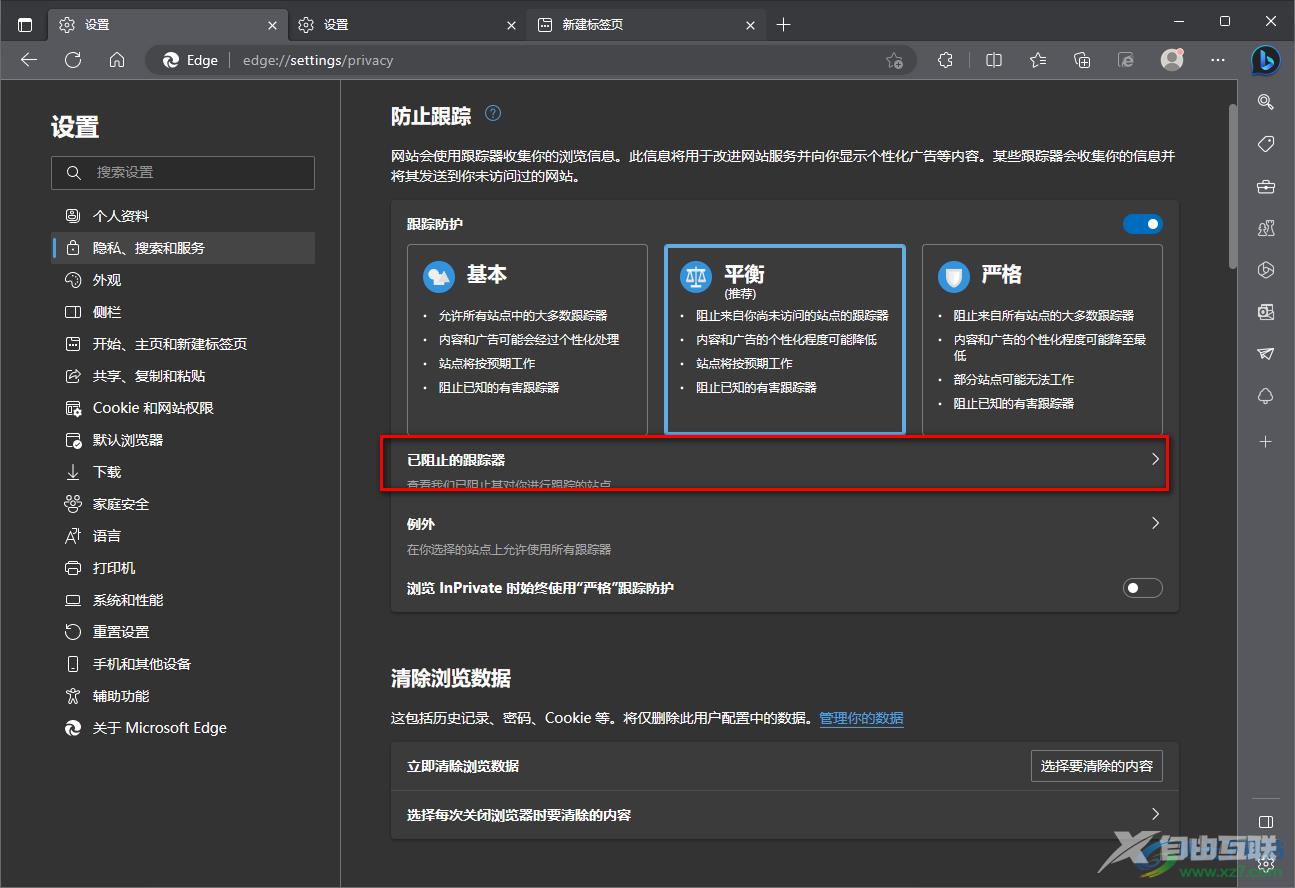The image size is (1295, 888).
Task: Select the 平衡 tracking prevention card
Action: point(785,339)
